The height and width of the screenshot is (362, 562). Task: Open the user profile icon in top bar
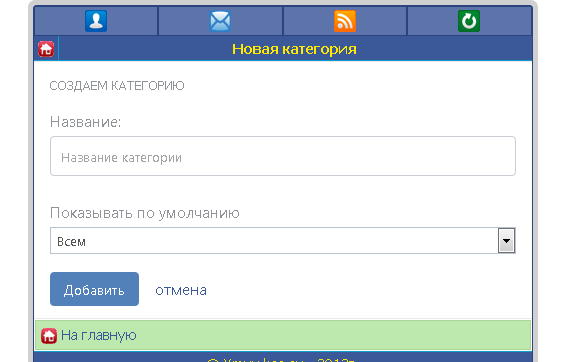96,21
